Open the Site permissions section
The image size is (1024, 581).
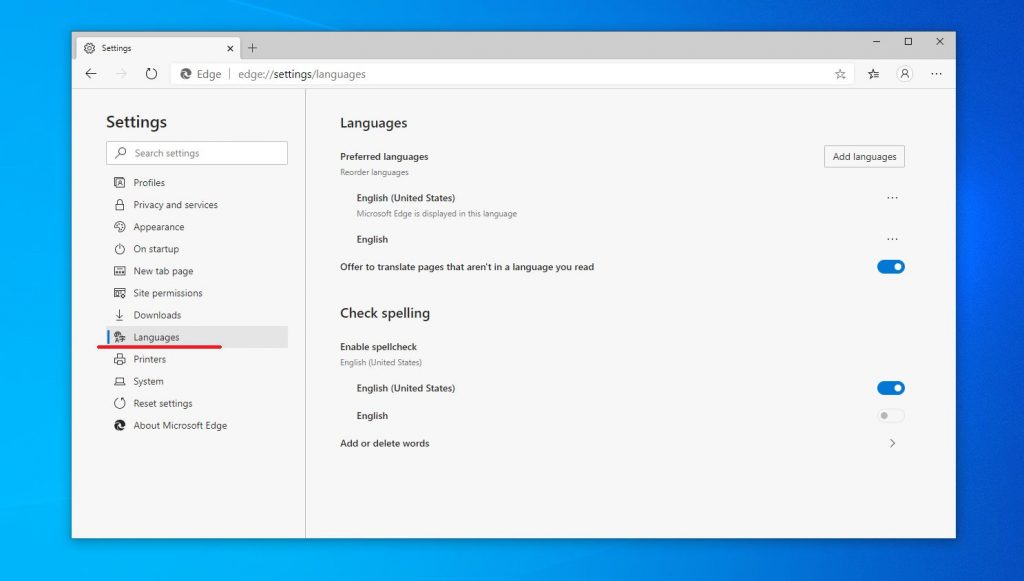197,293
